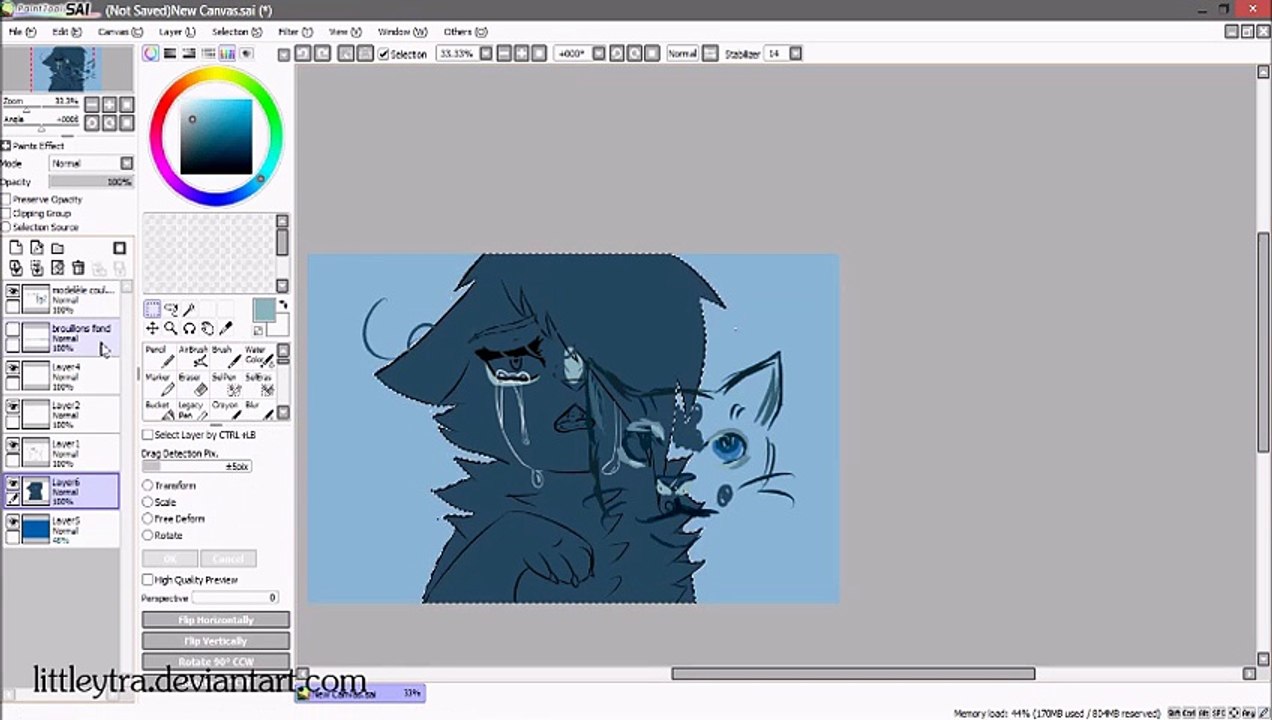Select the Rotate radio option

click(x=148, y=535)
